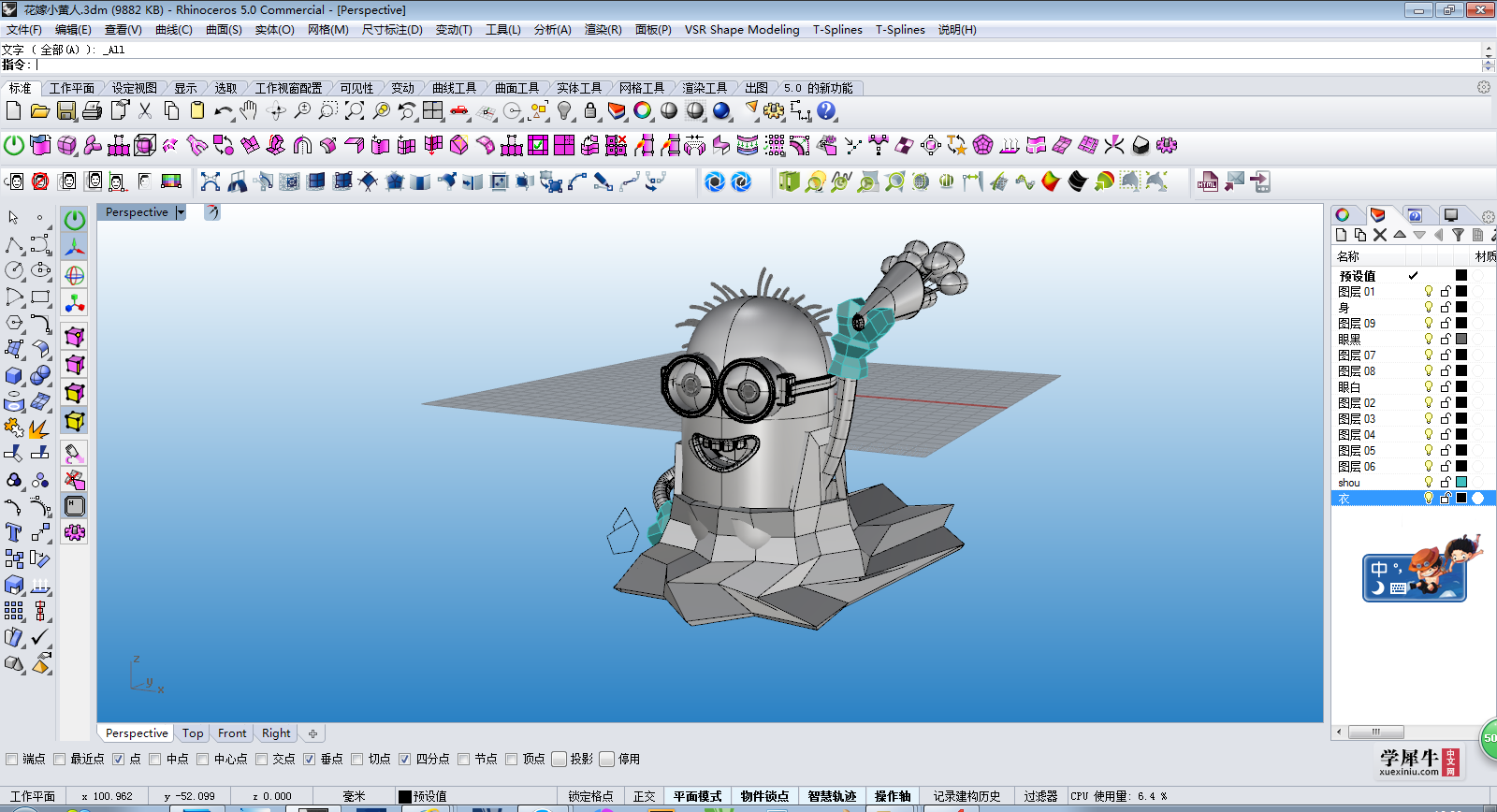Select the 身 layer row
Viewport: 1497px width, 812px height.
tap(1413, 307)
